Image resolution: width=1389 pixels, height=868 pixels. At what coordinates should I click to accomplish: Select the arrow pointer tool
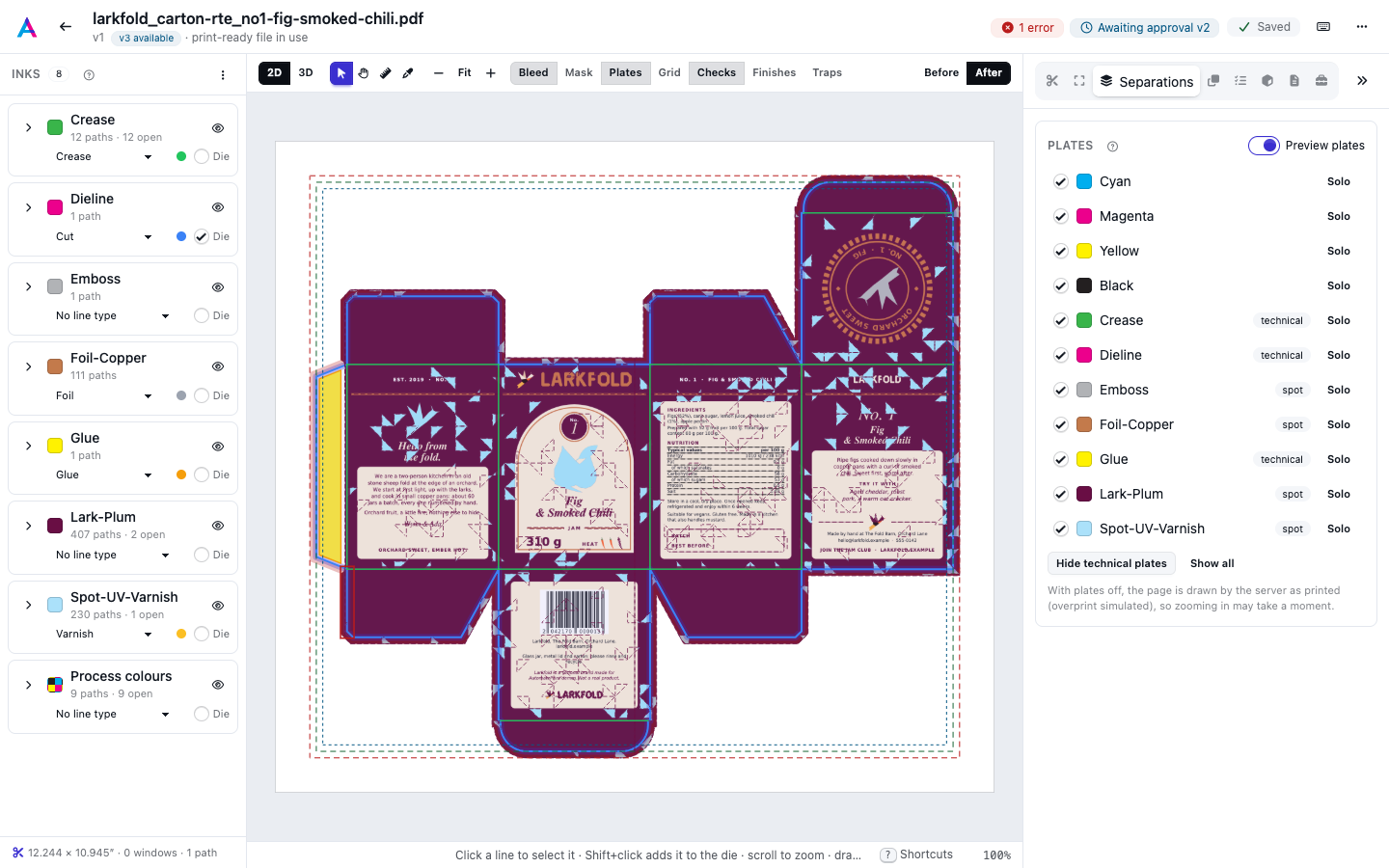point(341,73)
